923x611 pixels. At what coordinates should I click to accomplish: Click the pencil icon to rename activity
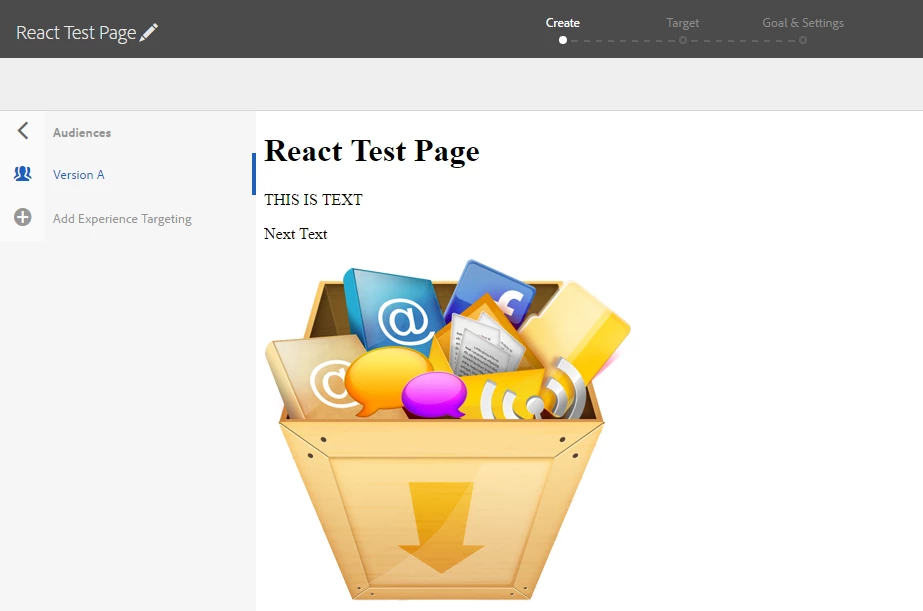pyautogui.click(x=148, y=32)
